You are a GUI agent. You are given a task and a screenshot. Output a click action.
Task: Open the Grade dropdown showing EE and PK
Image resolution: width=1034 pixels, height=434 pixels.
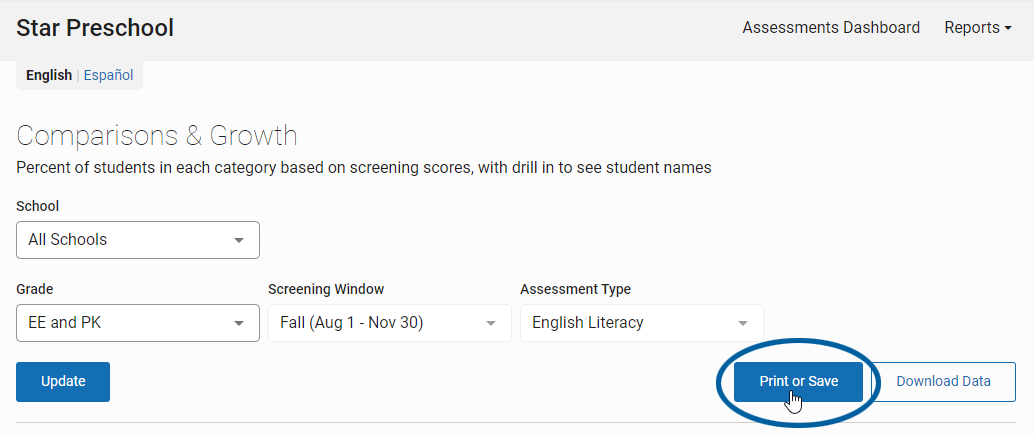[138, 323]
